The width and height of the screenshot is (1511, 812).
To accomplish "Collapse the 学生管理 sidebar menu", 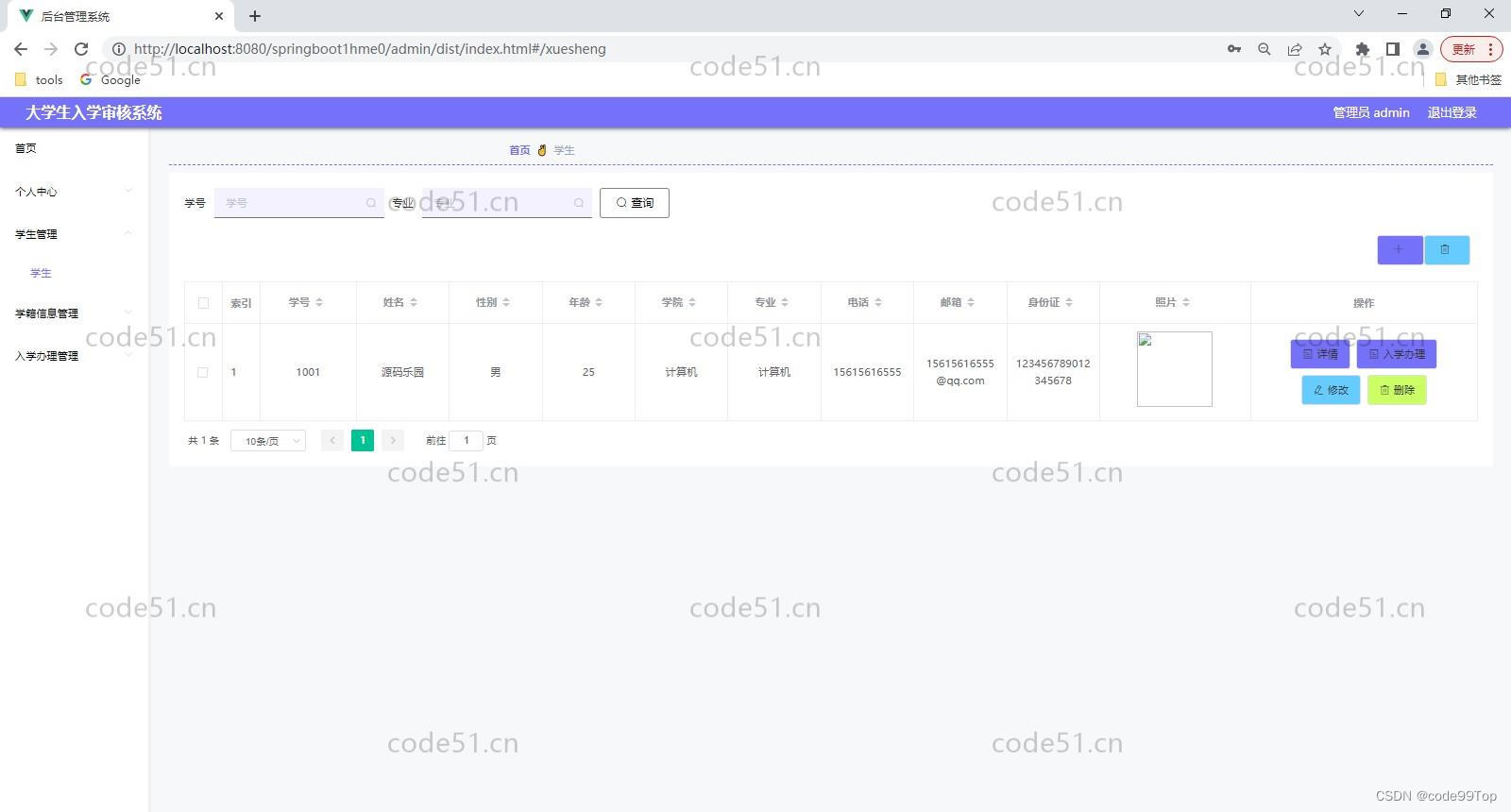I will pos(74,234).
